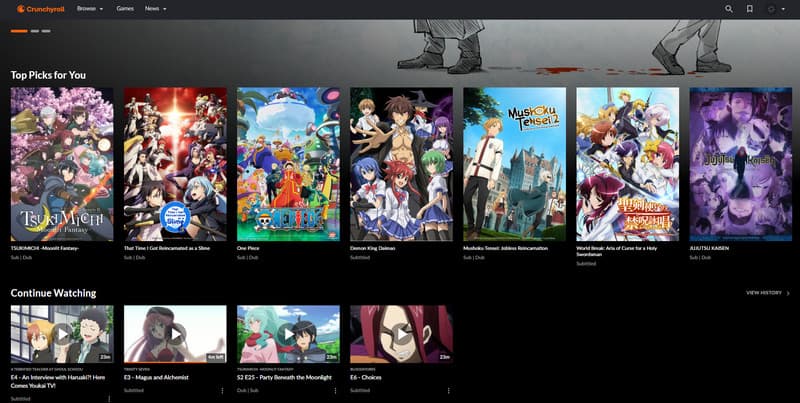Open the Games menu item
Viewport: 800px width, 403px height.
pos(125,9)
